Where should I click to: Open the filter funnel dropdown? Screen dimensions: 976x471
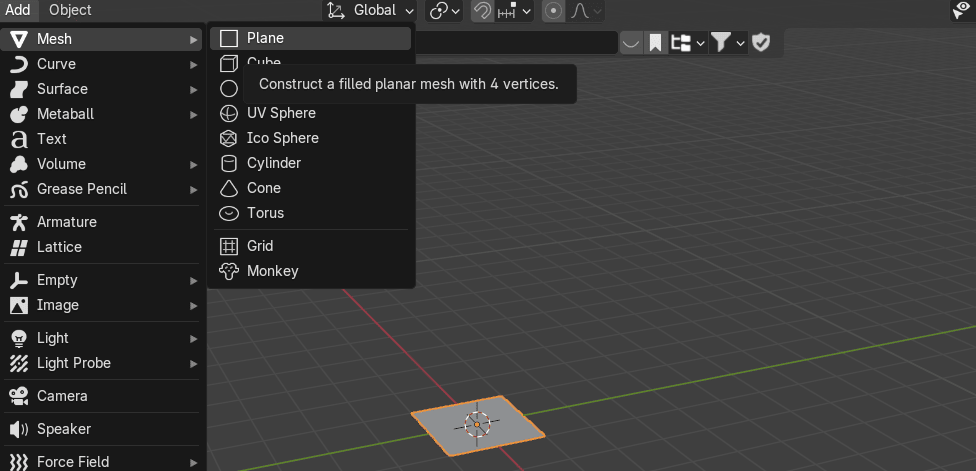pos(727,42)
